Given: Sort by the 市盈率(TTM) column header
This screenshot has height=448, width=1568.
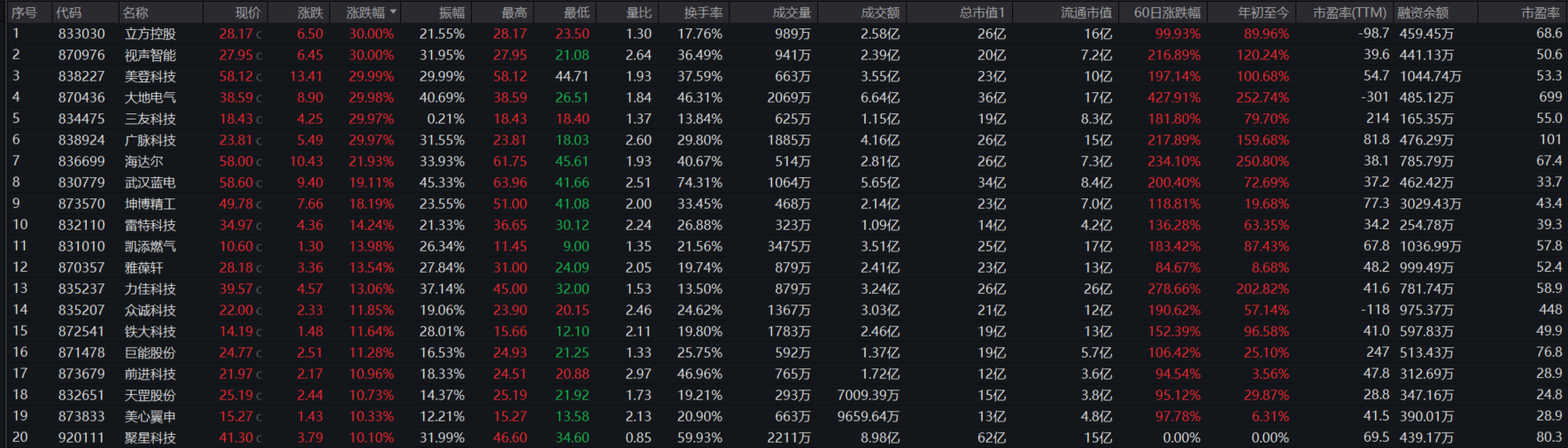Looking at the screenshot, I should pos(1349,12).
